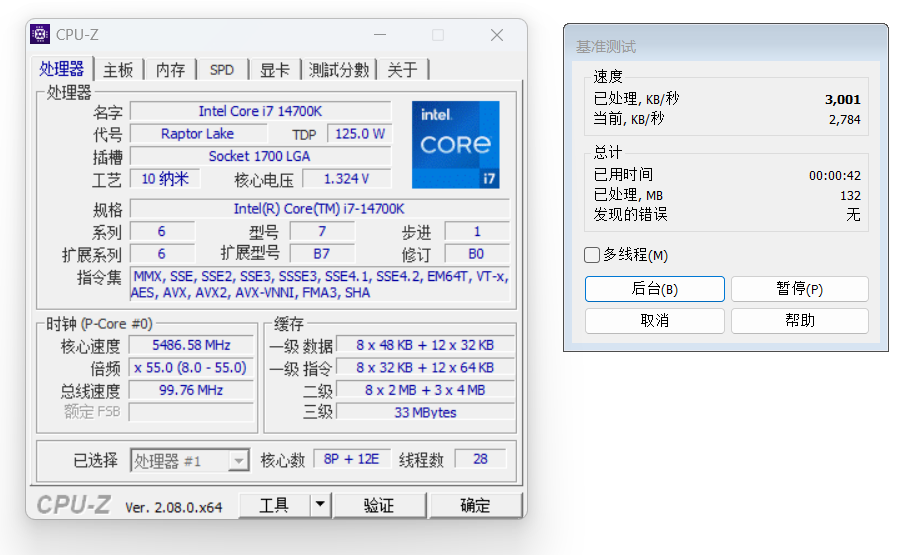Expand the 工具 button dropdown arrow
The height and width of the screenshot is (555, 920).
point(320,505)
